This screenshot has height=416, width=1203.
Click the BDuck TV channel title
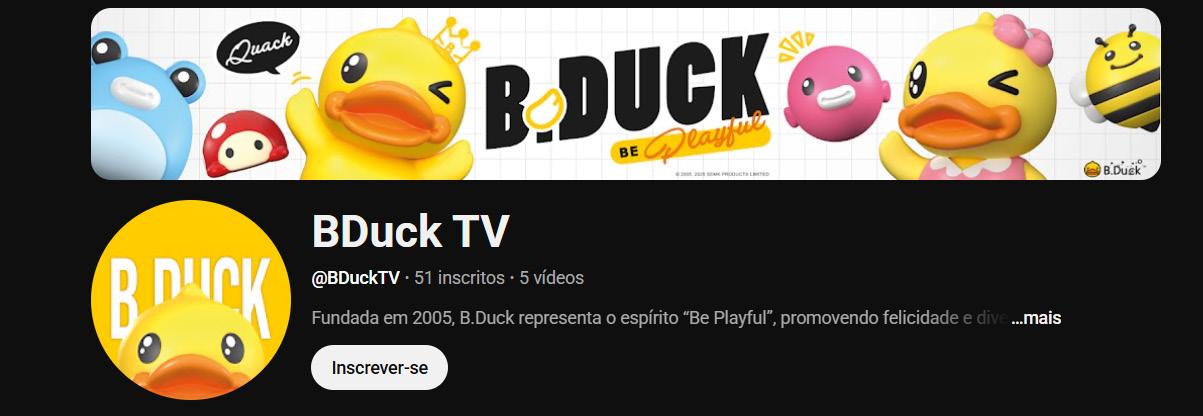(411, 231)
